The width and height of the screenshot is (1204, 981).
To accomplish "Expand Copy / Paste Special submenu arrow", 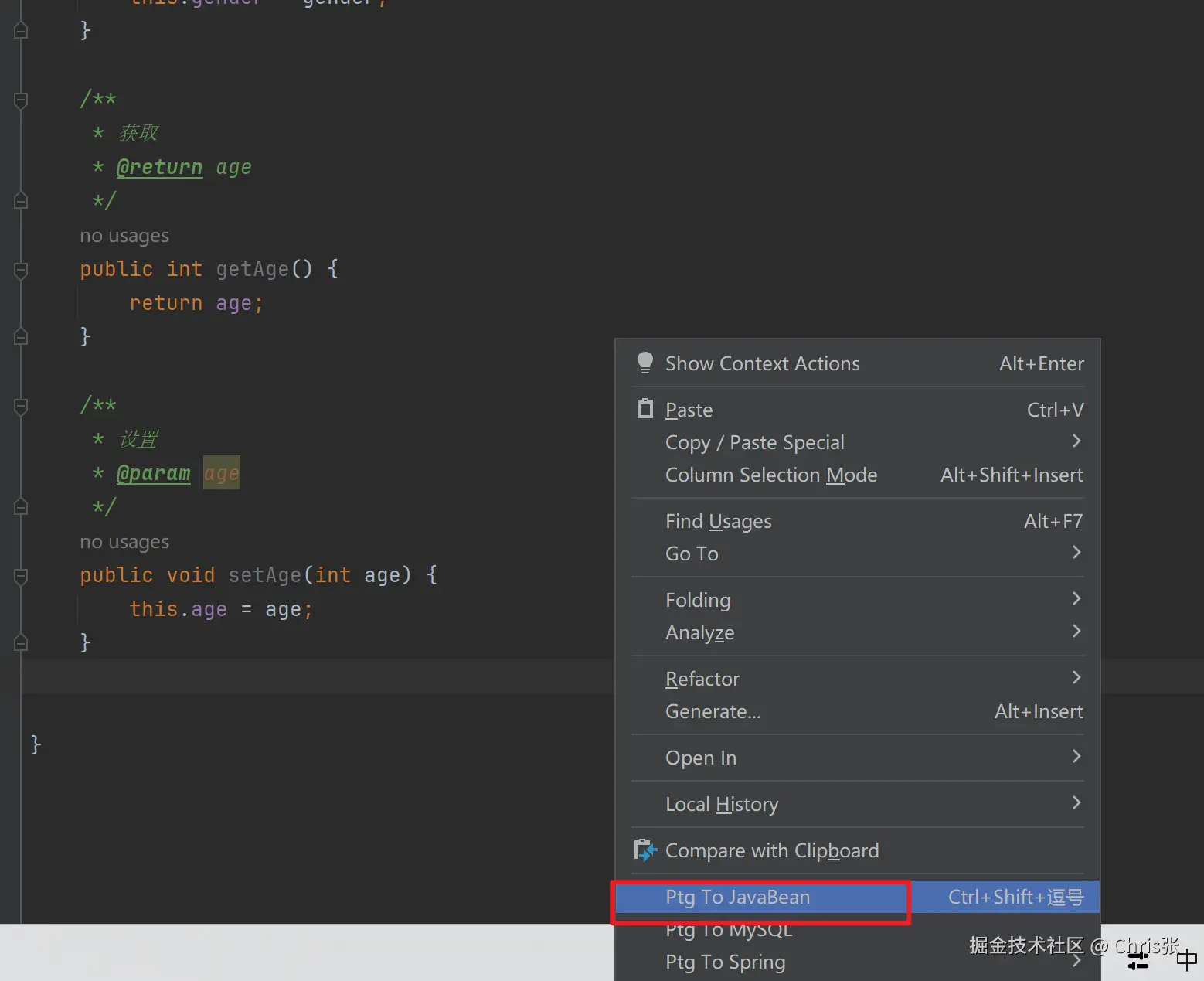I will coord(1076,441).
